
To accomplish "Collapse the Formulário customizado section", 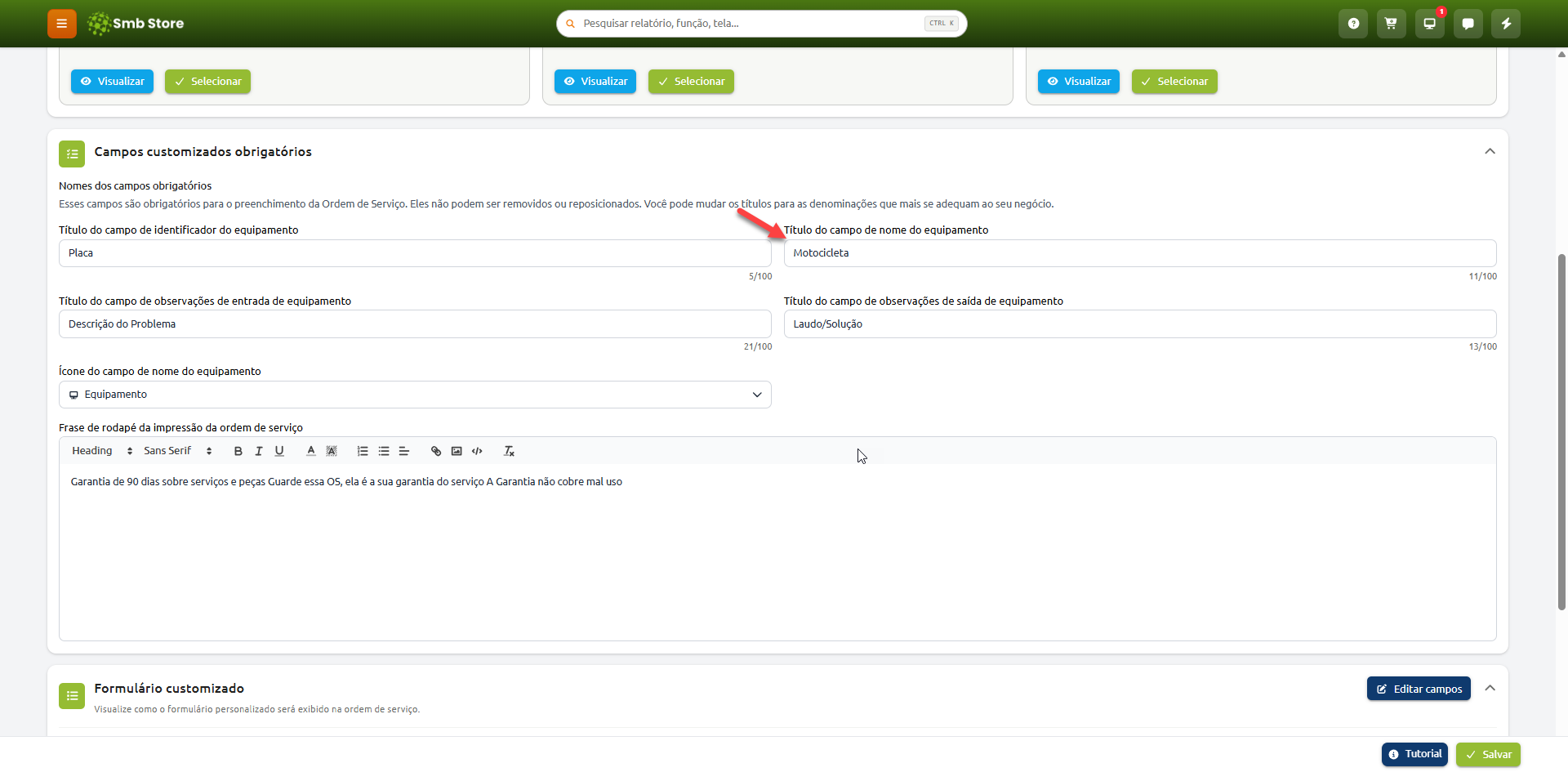I will [x=1490, y=689].
